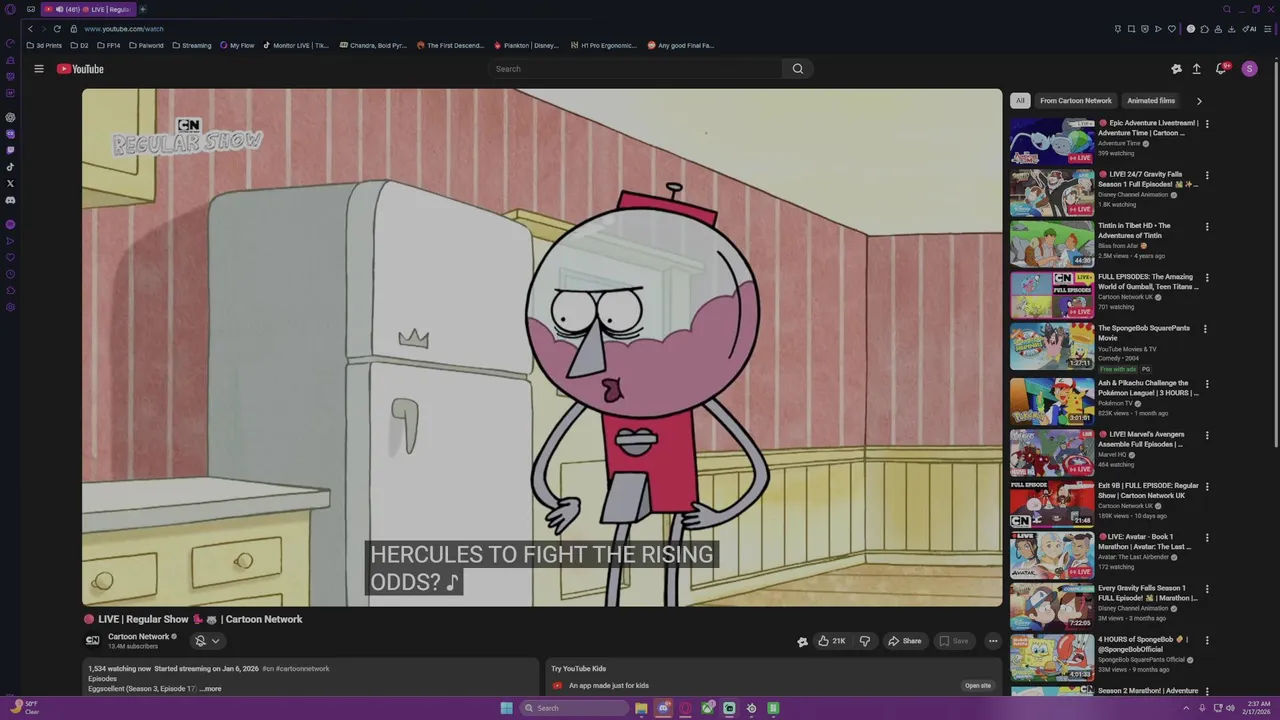Open TikTok in the browser sidebar
The height and width of the screenshot is (720, 1280).
point(10,167)
